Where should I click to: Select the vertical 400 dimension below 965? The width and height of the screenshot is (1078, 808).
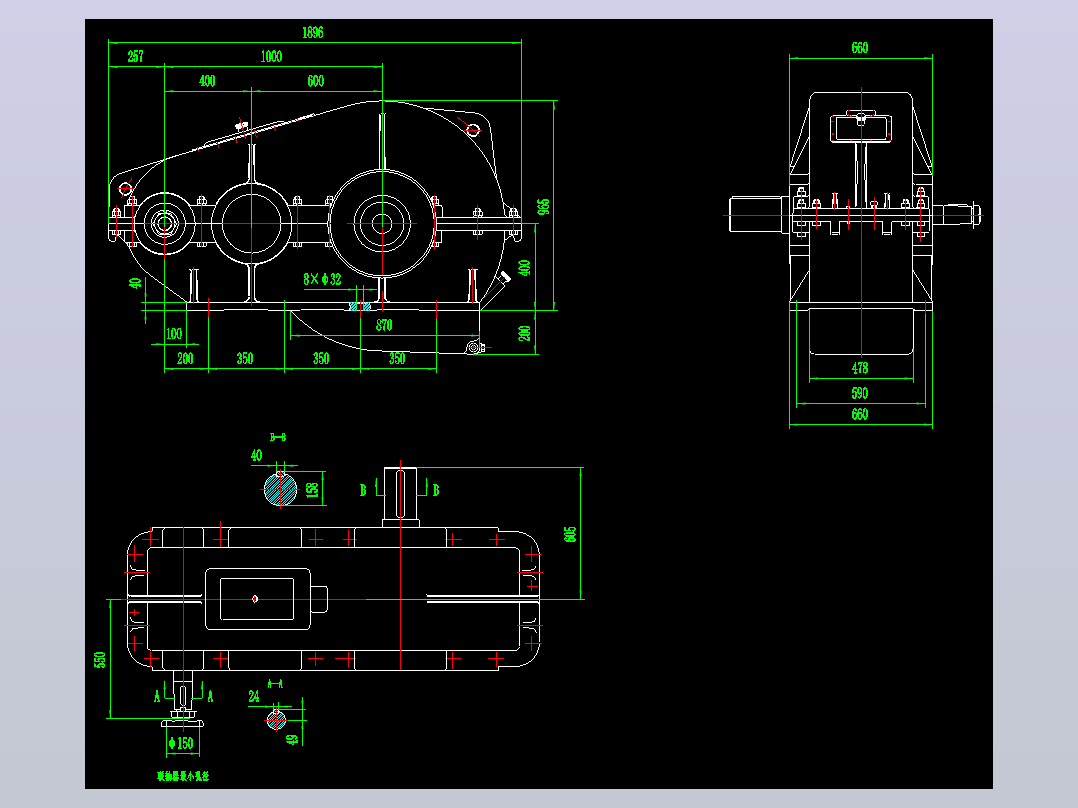(525, 267)
